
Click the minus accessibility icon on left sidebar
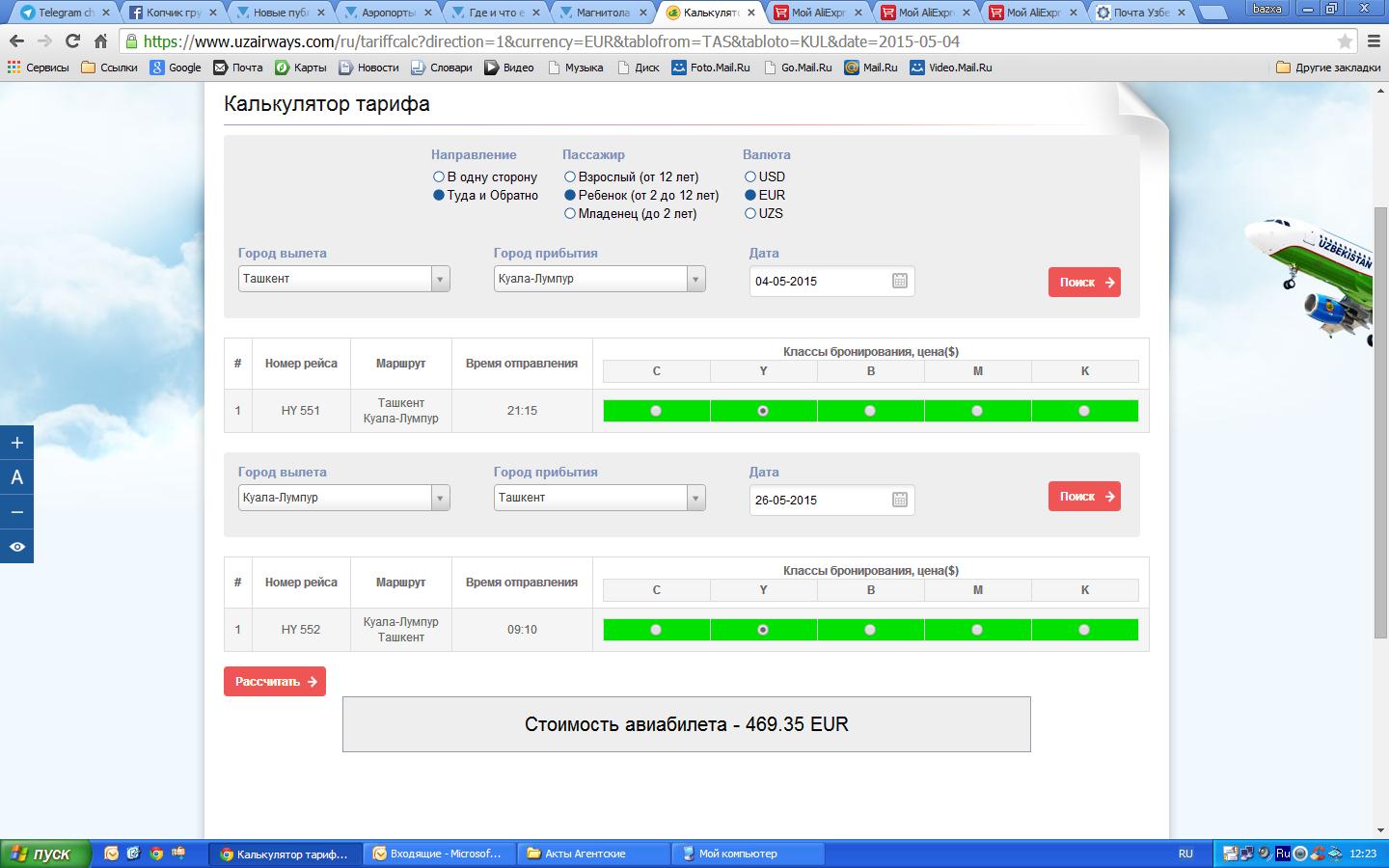tap(16, 512)
